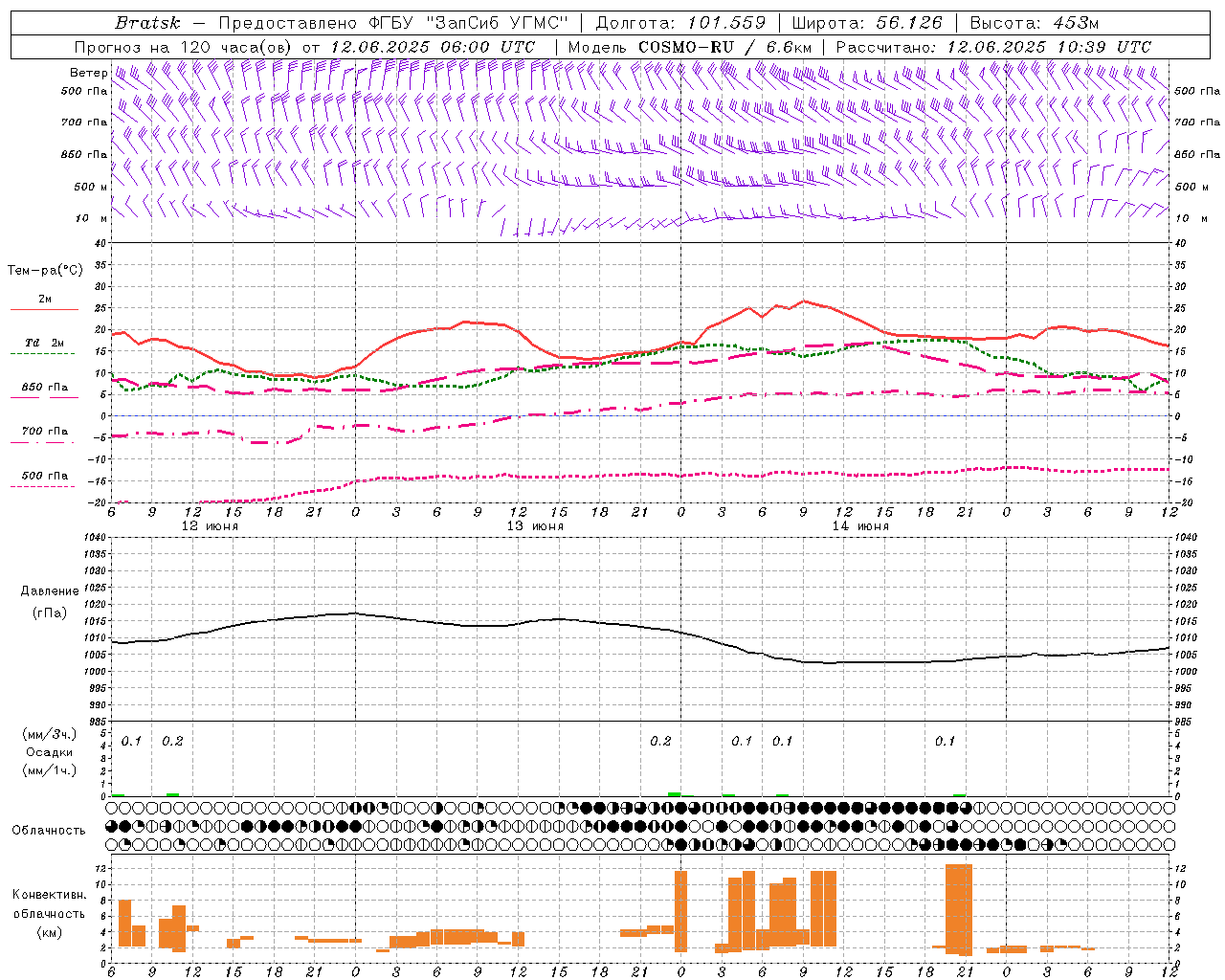Click the Осадки precipitation panel label
Viewport: 1225px width, 980px height.
[x=50, y=752]
